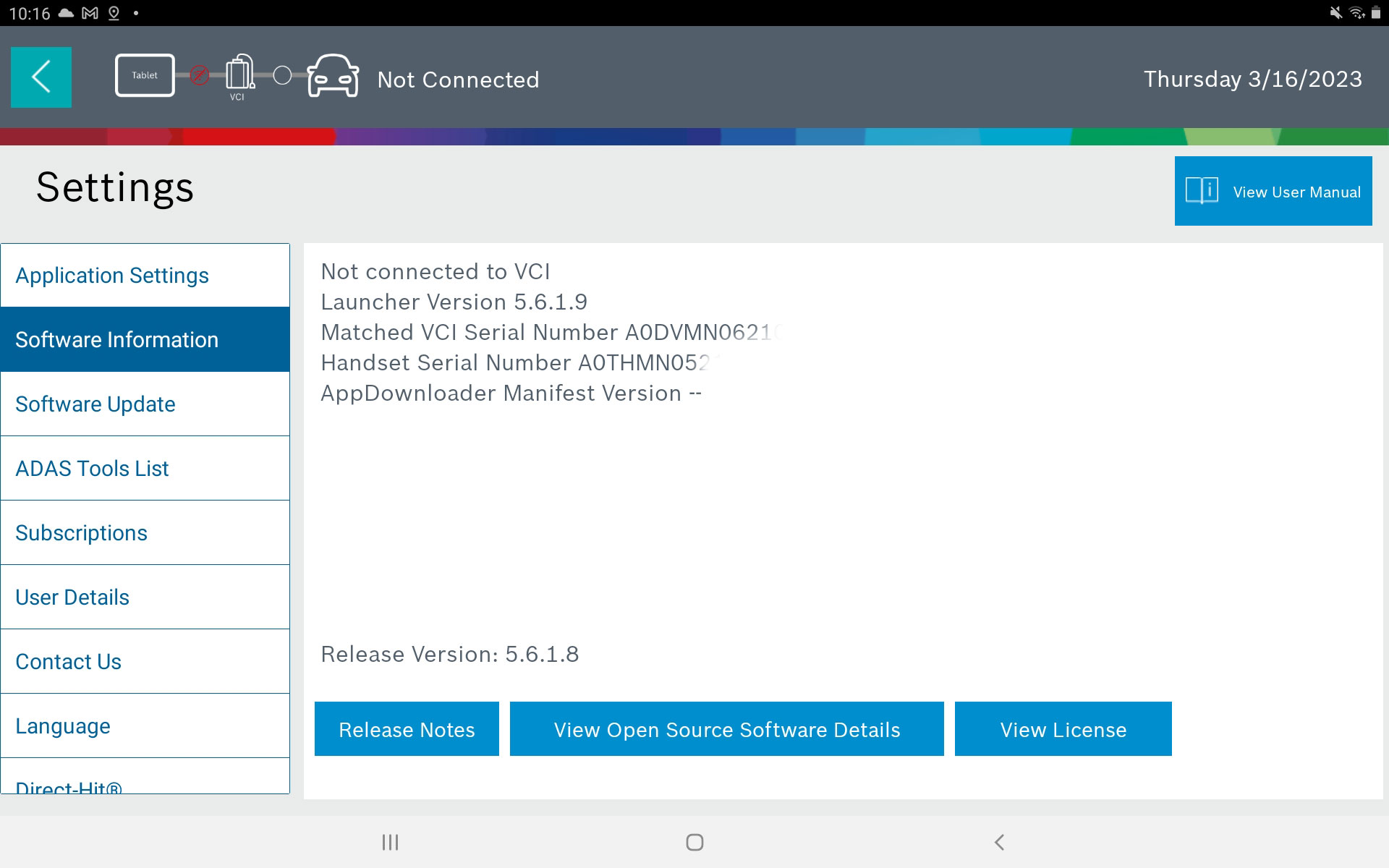Select the Software Update menu item

(x=145, y=404)
